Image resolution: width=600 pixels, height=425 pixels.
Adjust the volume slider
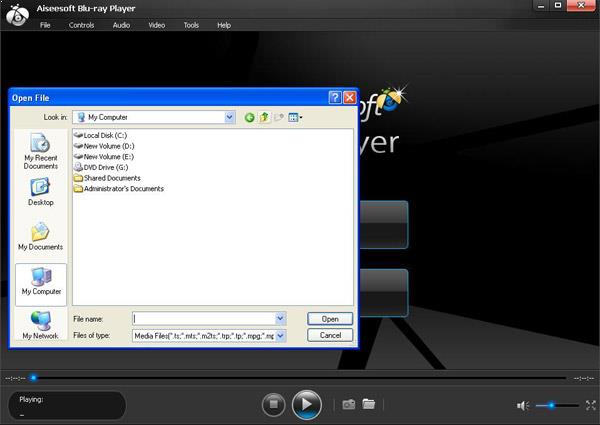click(x=557, y=405)
